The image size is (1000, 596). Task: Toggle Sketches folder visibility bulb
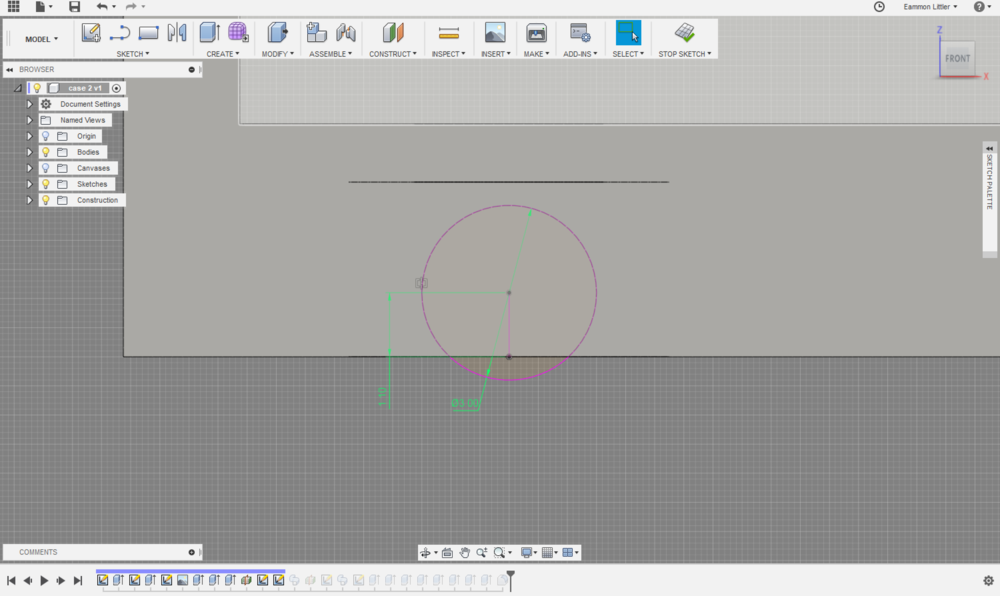tap(45, 184)
